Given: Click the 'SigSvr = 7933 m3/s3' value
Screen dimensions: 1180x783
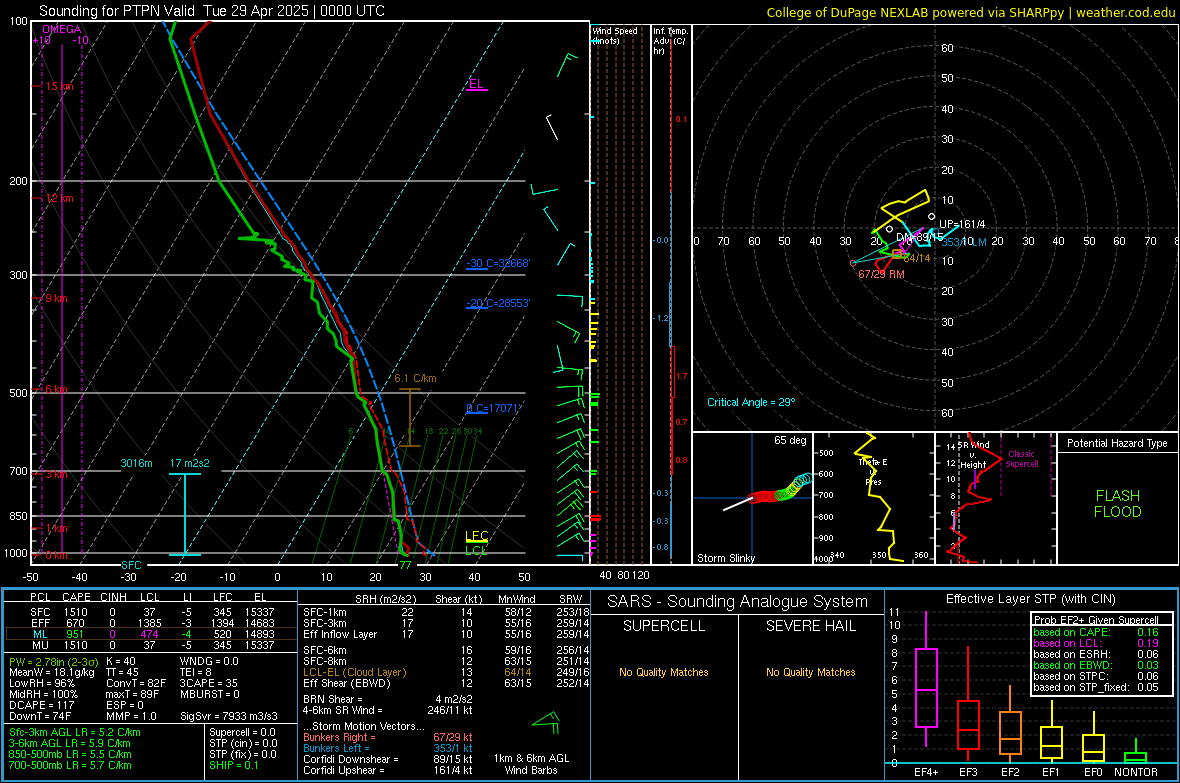Looking at the screenshot, I should (229, 716).
